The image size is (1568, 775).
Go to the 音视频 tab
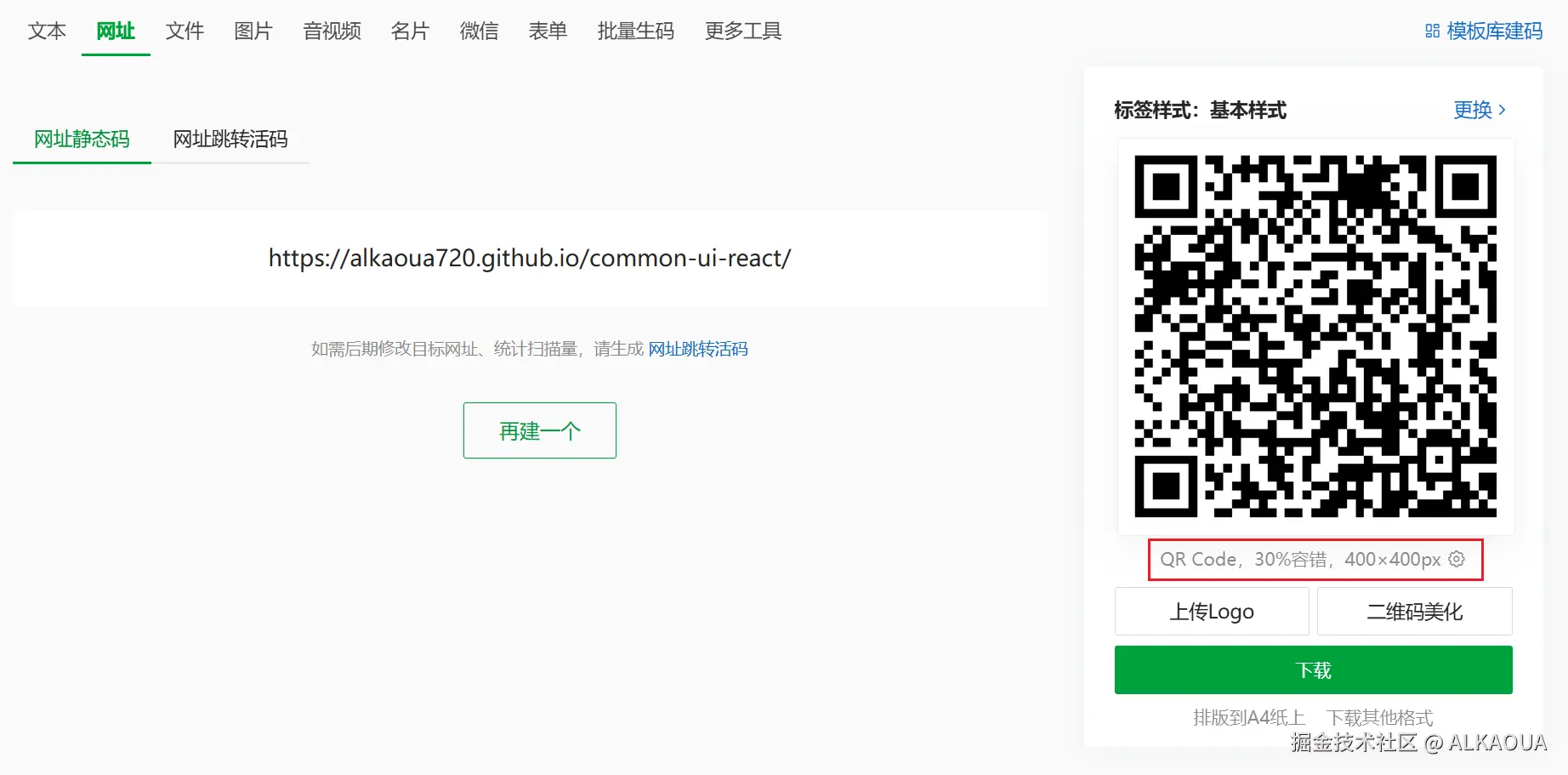click(332, 31)
